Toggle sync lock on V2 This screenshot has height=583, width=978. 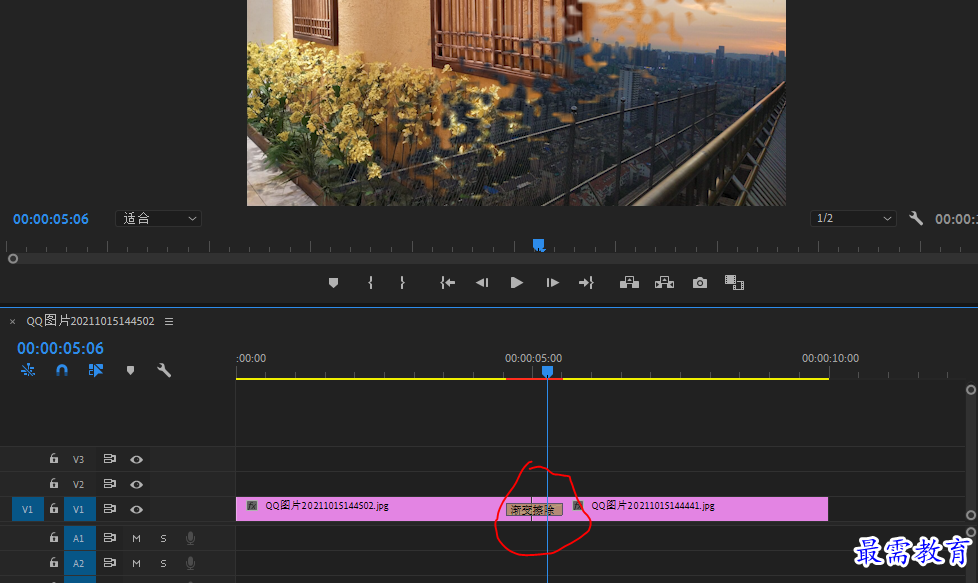(110, 484)
